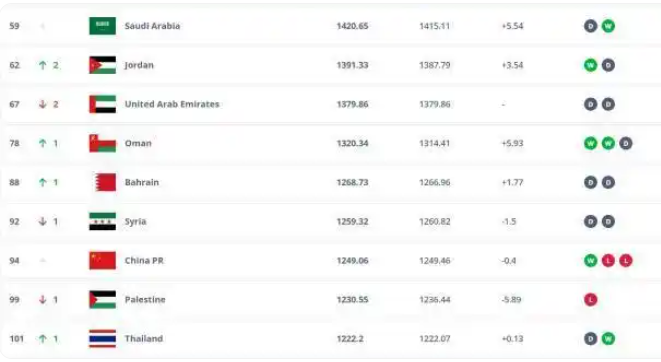The height and width of the screenshot is (362, 661).
Task: Click Thailand's green W result badge
Action: 608,338
